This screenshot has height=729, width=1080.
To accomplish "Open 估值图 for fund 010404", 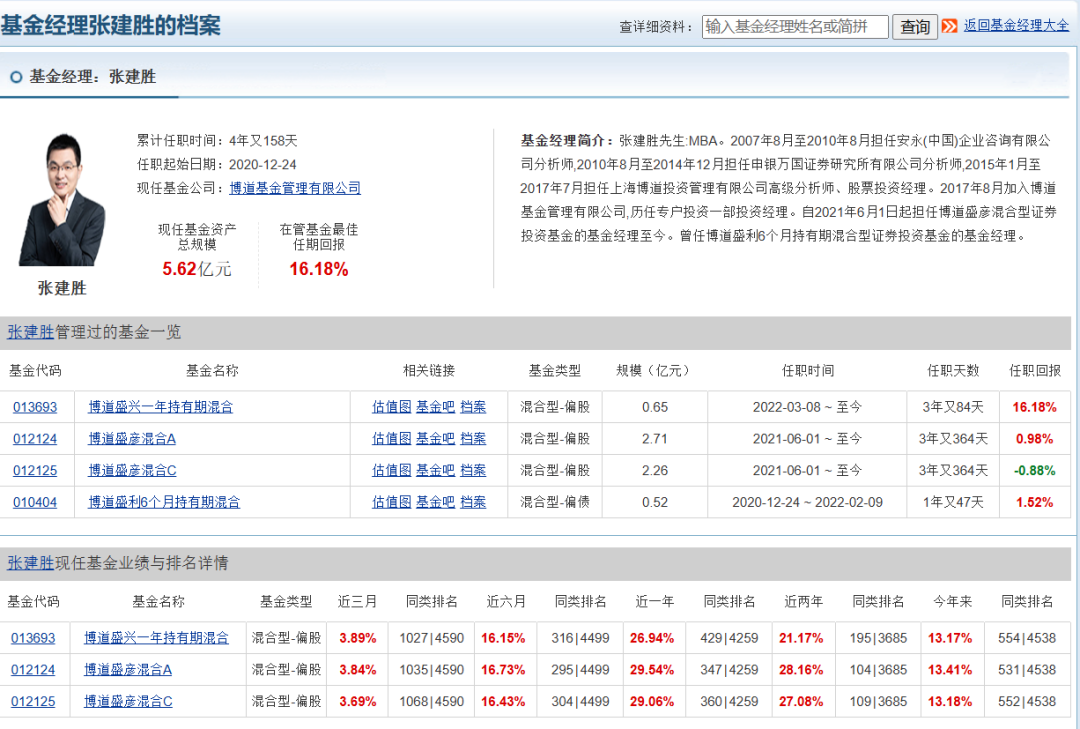I will [x=391, y=502].
